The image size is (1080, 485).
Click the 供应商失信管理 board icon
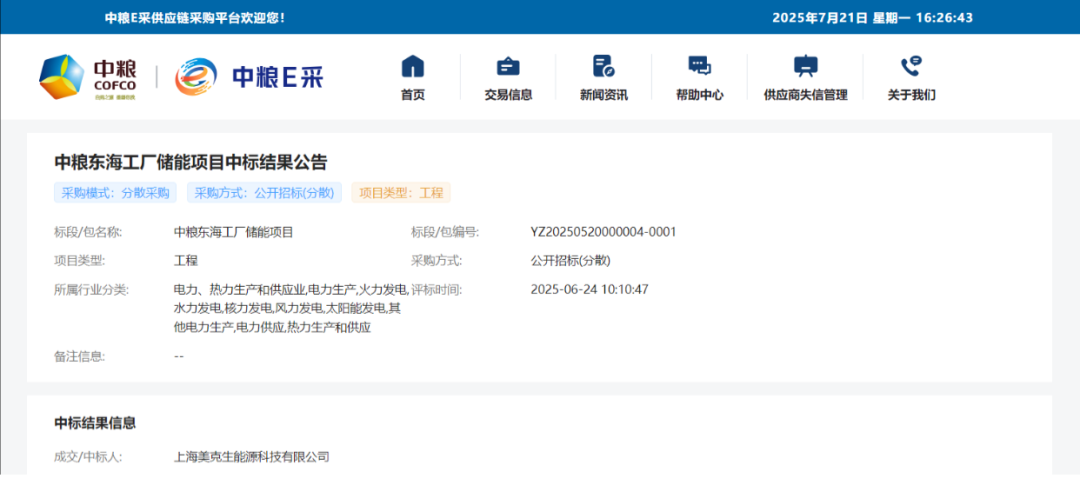805,67
